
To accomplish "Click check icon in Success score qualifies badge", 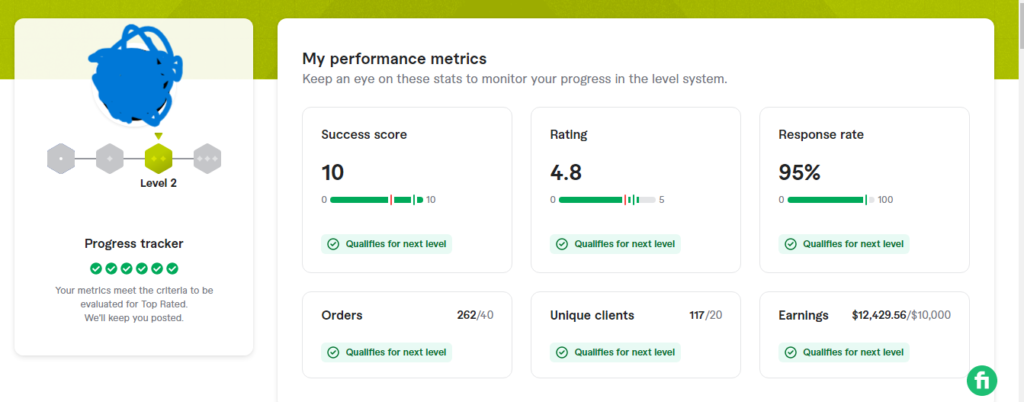I will tap(334, 243).
